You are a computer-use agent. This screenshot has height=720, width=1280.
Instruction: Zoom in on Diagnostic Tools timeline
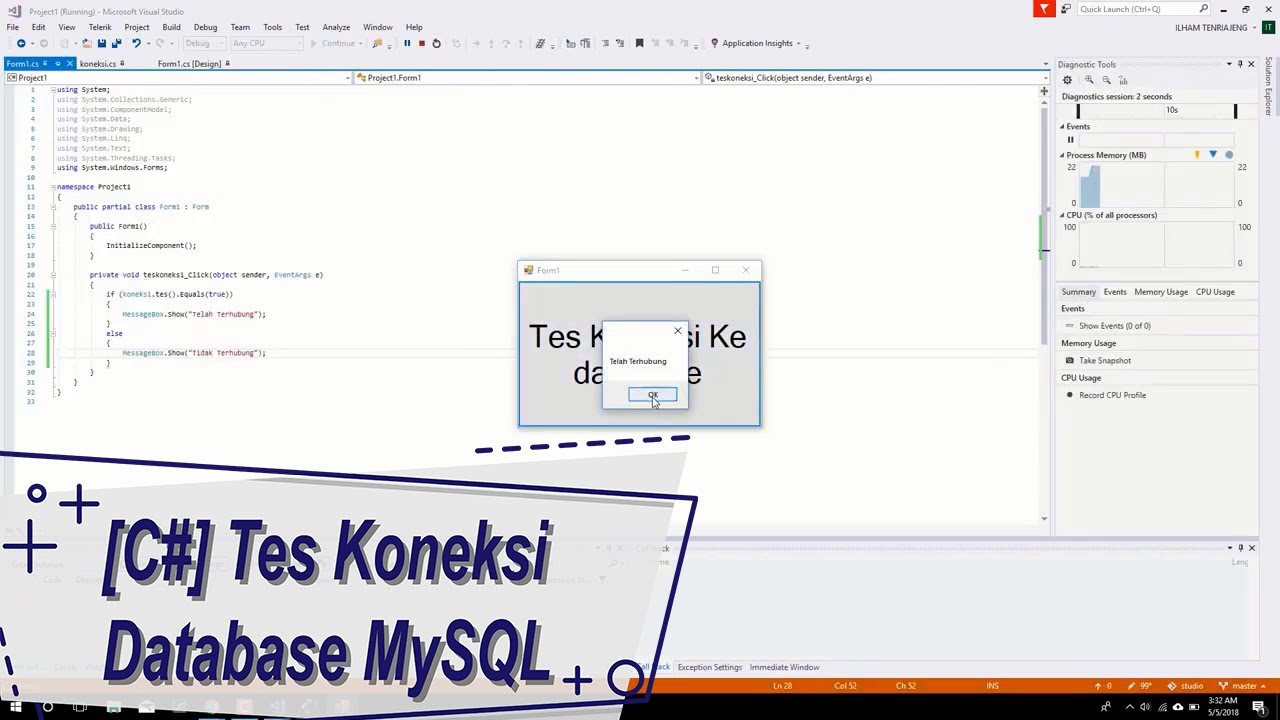point(1089,80)
